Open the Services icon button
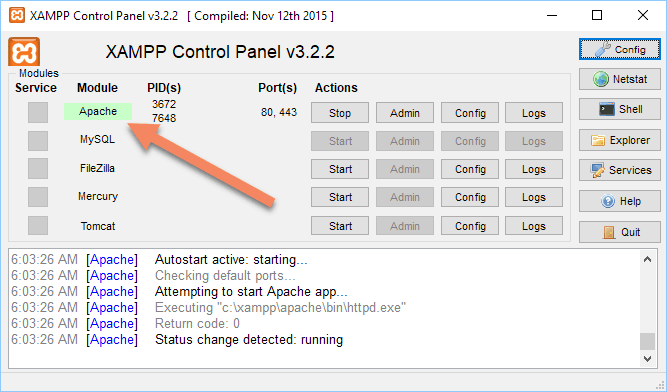The height and width of the screenshot is (392, 667). click(620, 170)
